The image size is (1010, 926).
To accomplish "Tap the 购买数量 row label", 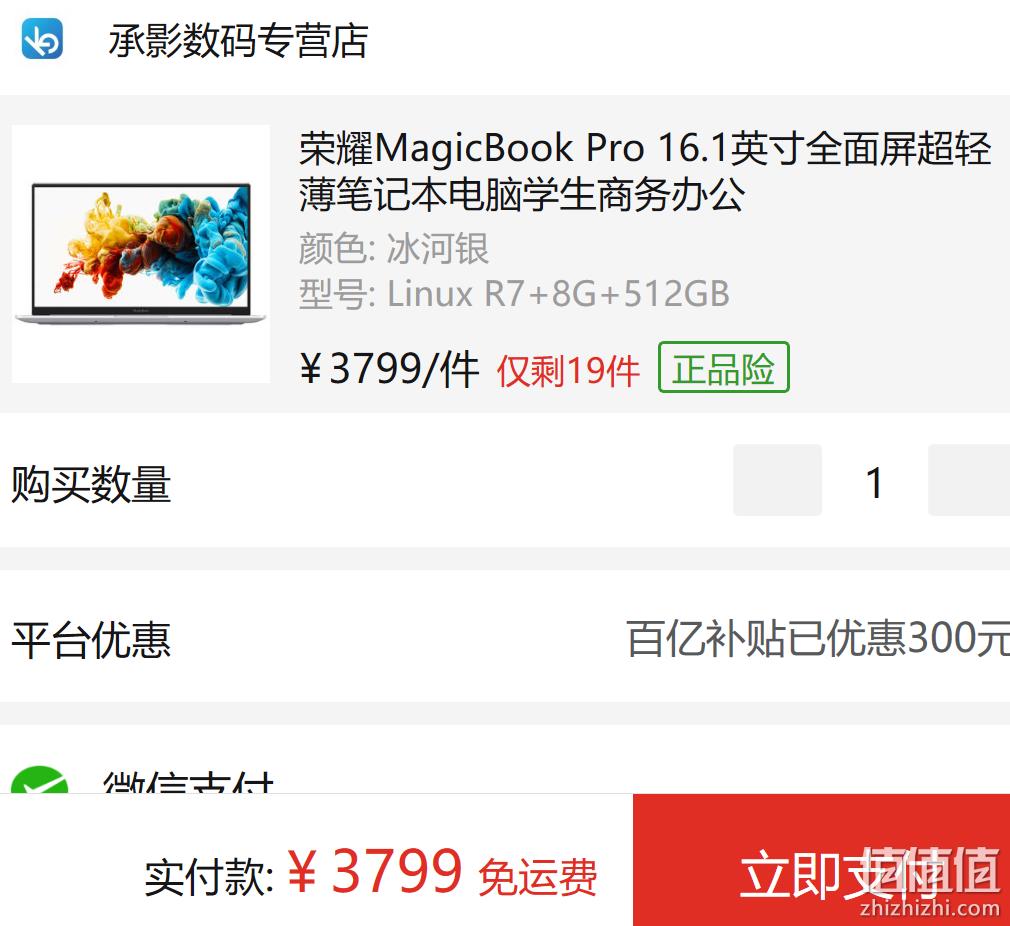I will pos(91,484).
